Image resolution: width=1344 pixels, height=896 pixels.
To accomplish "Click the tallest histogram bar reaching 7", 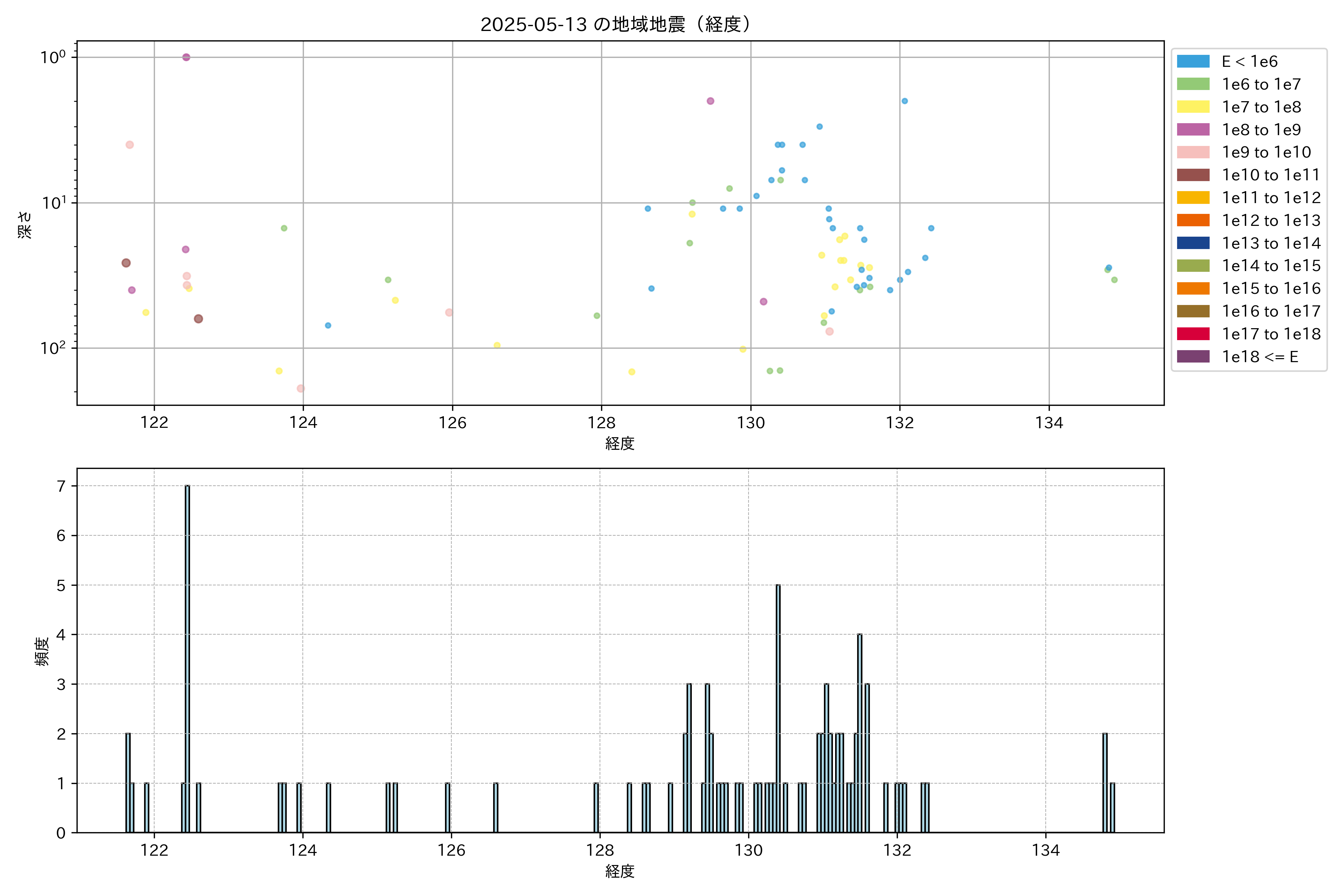I will 187,657.
